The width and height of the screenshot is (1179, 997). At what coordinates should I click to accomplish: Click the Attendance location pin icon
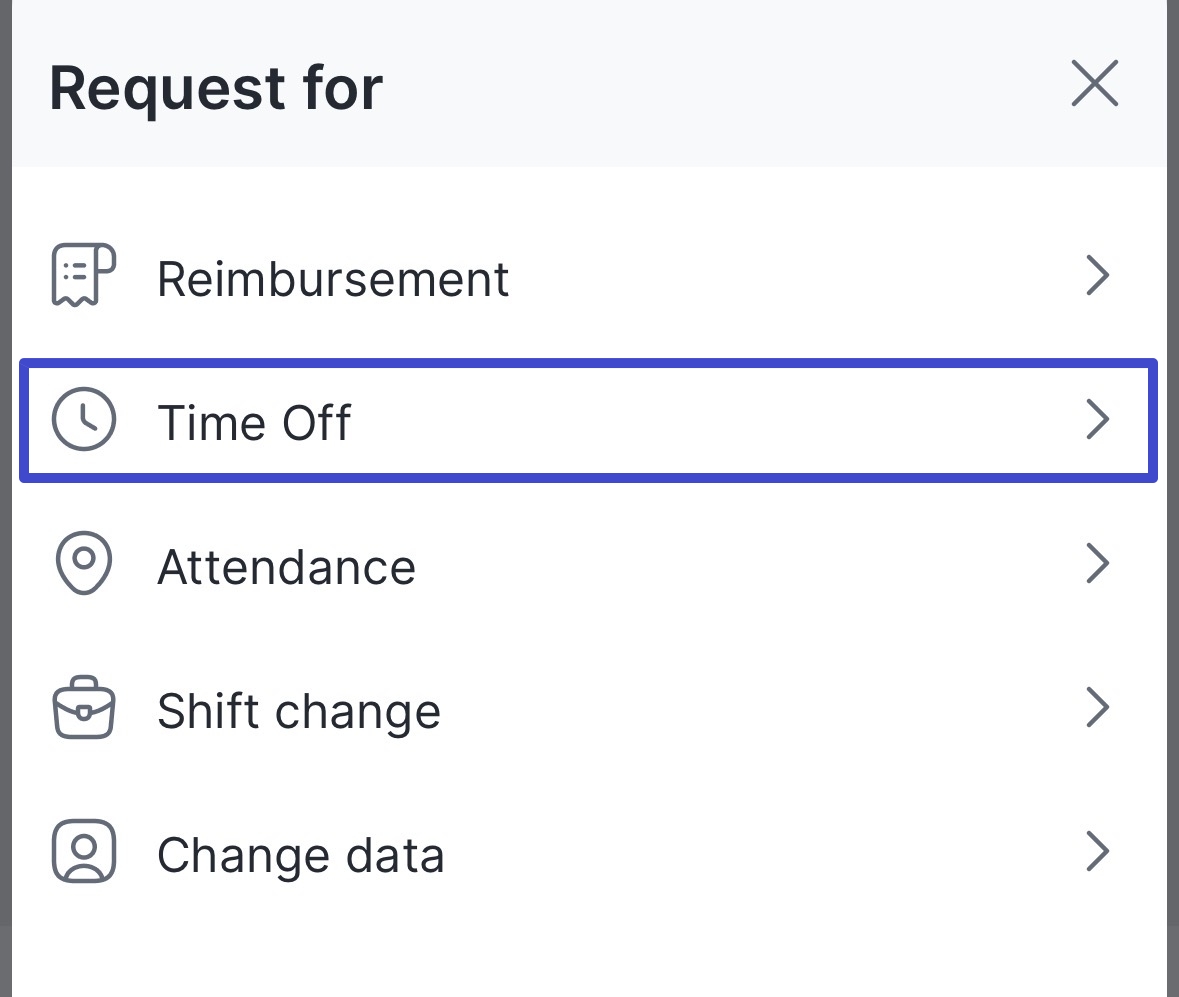click(x=83, y=564)
